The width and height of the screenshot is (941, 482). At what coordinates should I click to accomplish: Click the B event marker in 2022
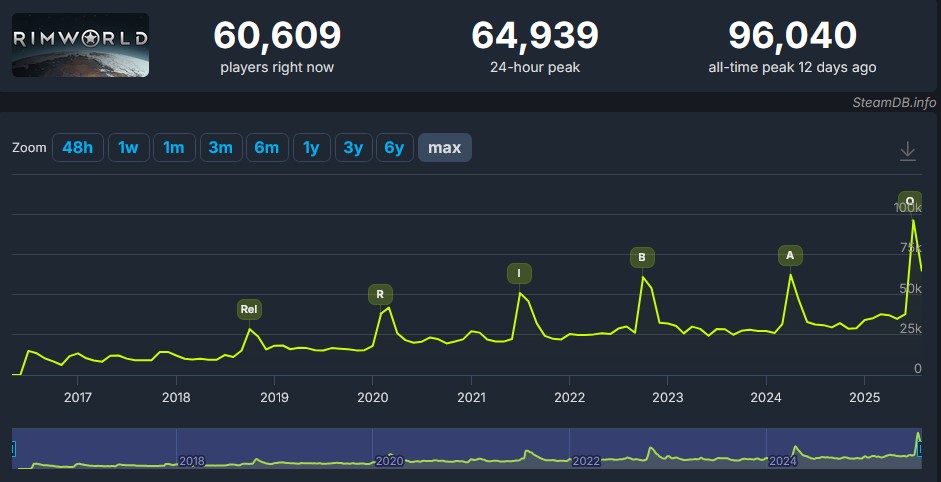coord(642,258)
